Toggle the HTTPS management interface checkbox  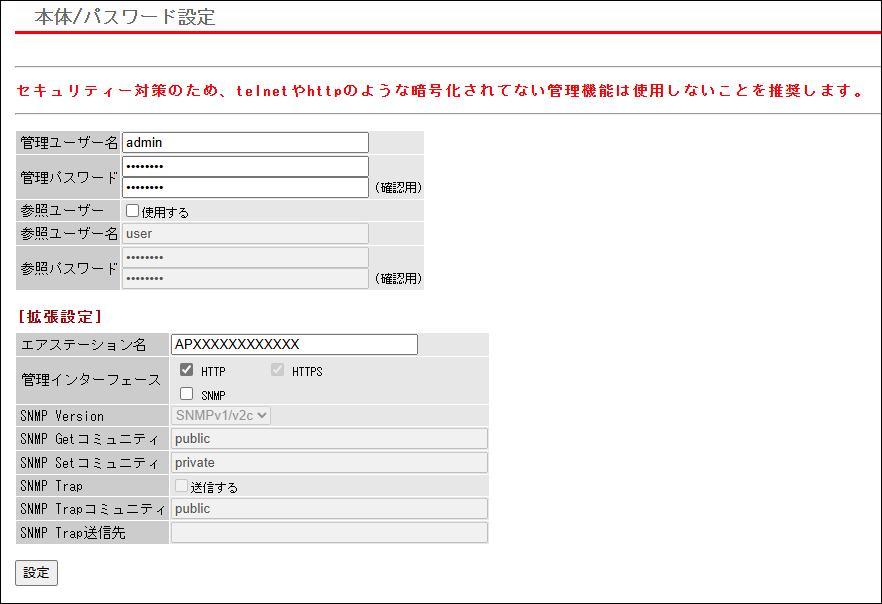[x=277, y=369]
